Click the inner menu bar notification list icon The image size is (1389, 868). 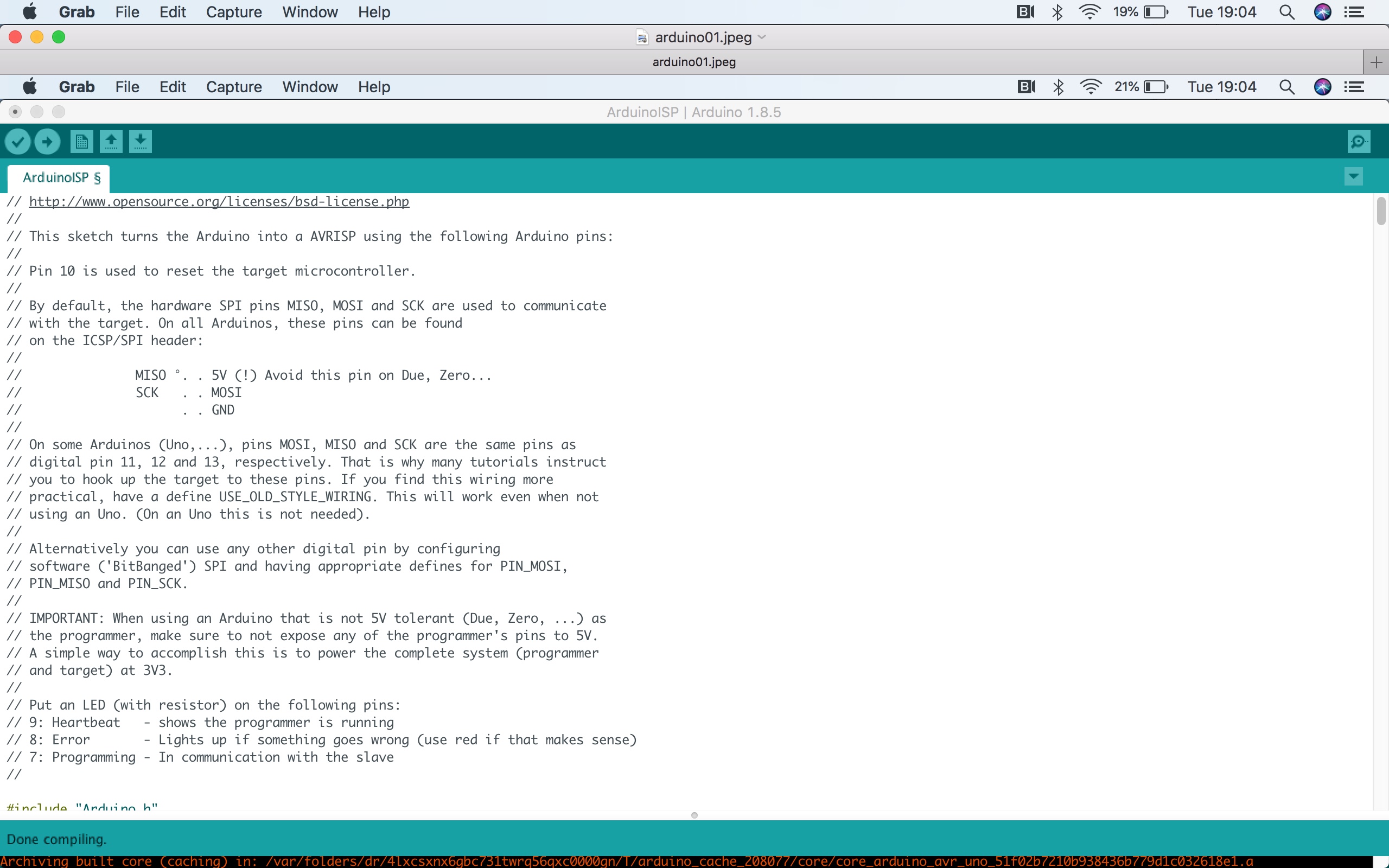pos(1355,87)
